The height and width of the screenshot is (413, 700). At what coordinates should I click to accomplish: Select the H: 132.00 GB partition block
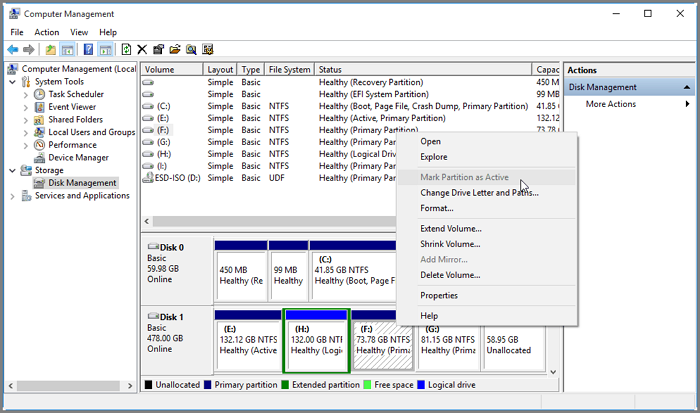point(316,340)
